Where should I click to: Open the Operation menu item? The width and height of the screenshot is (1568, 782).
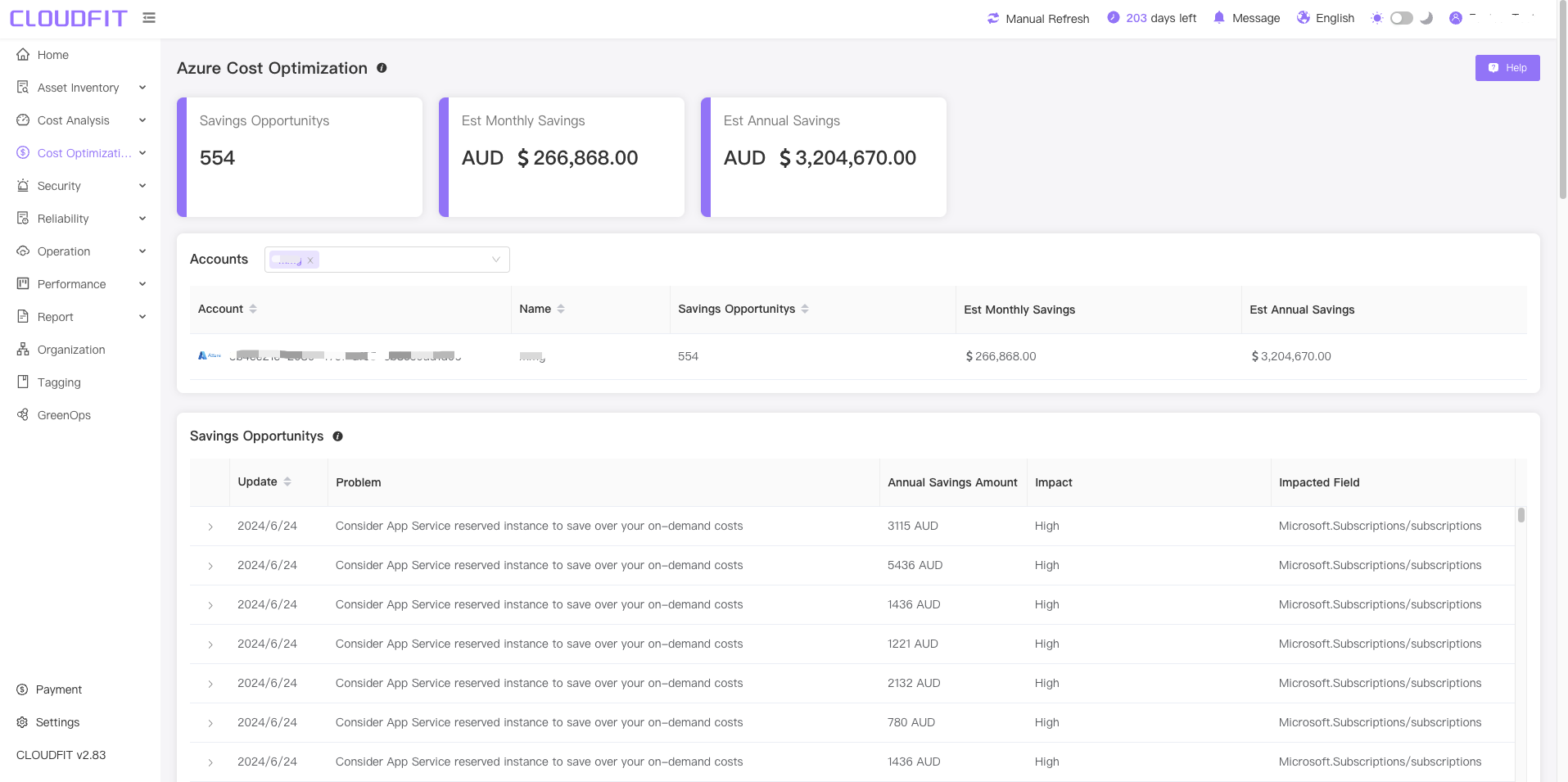[80, 251]
